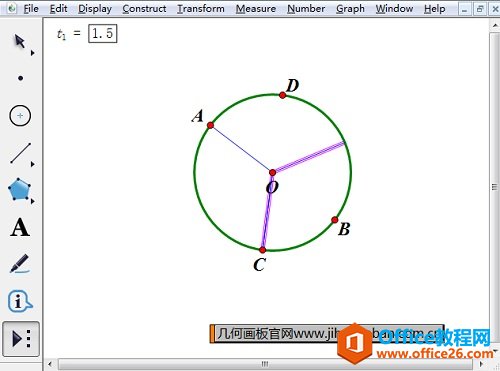Expand the Arrow tool flyout triangle
The height and width of the screenshot is (371, 500).
(x=32, y=53)
